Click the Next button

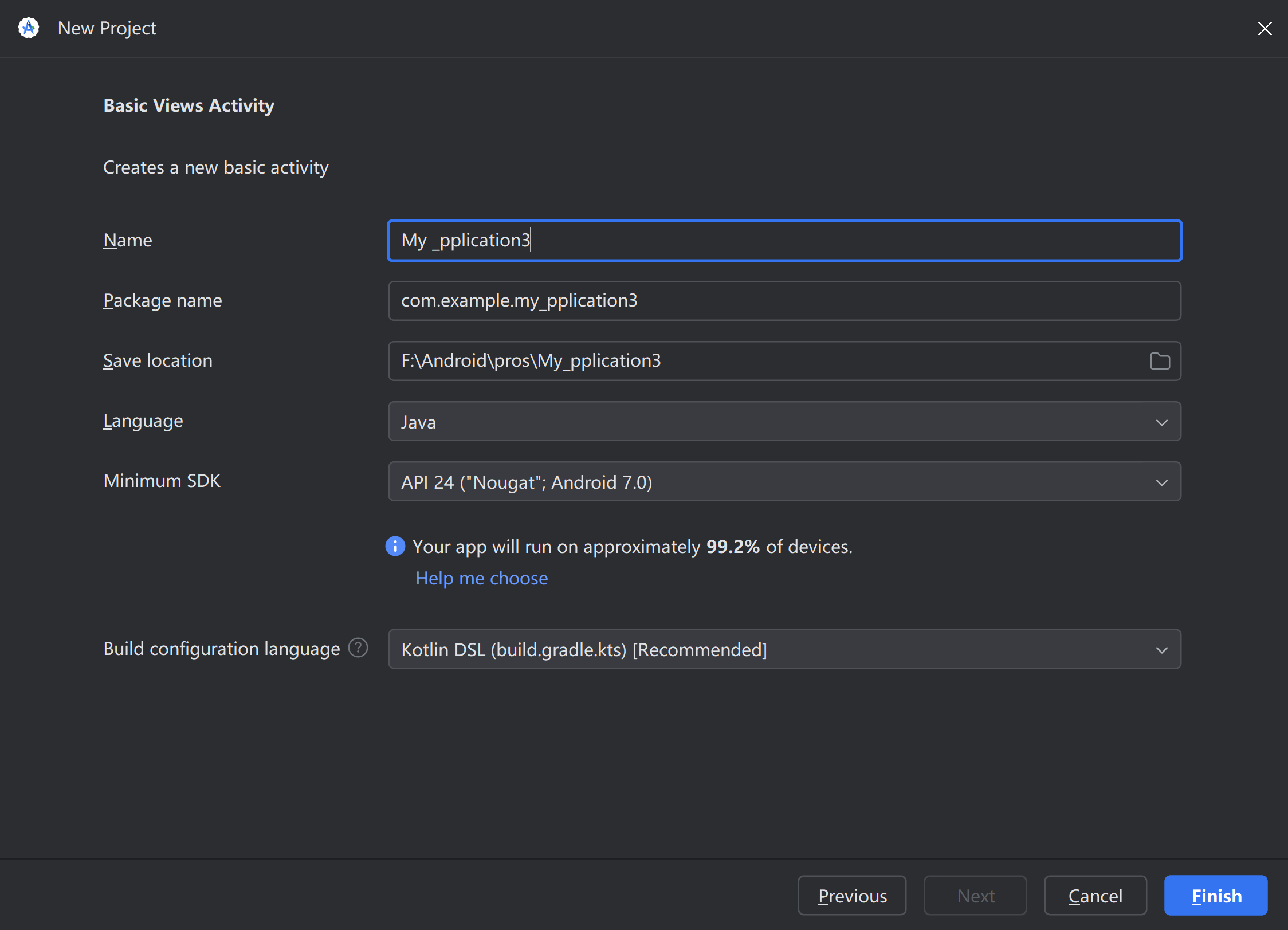click(x=975, y=896)
